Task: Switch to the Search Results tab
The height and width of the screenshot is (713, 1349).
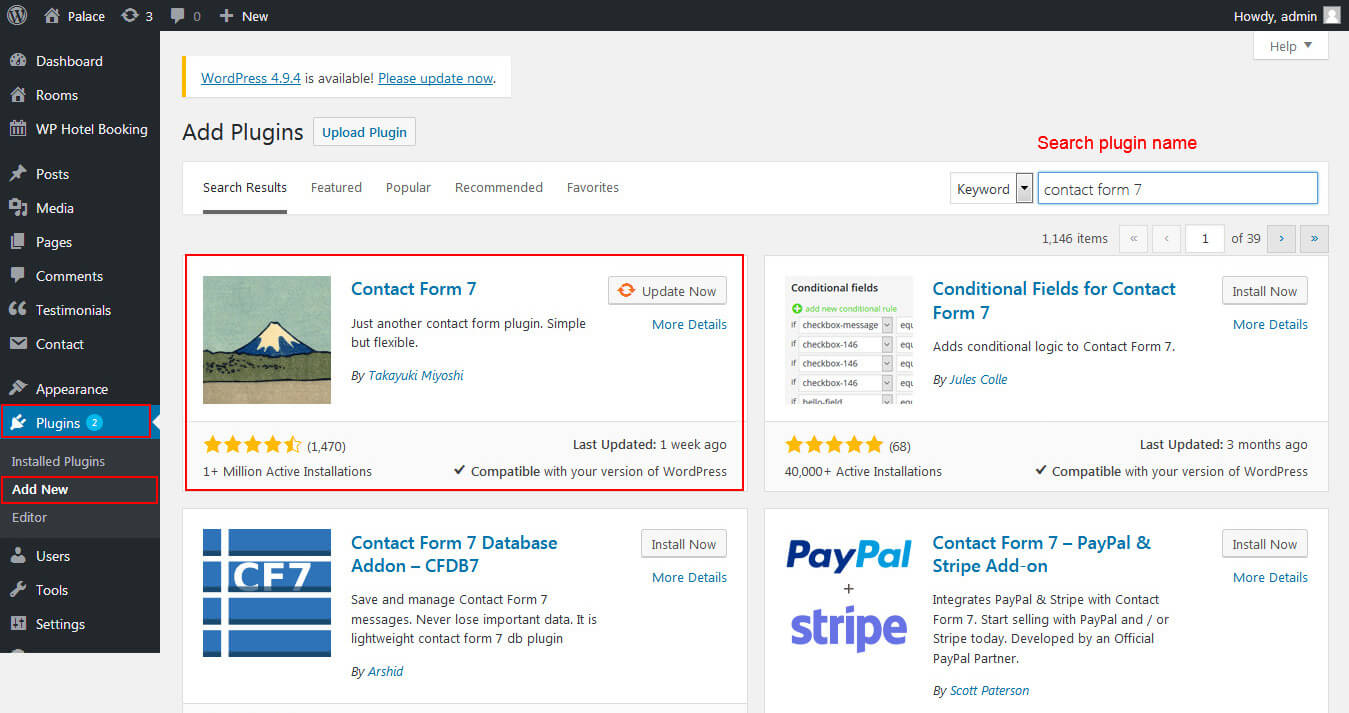Action: coord(245,188)
